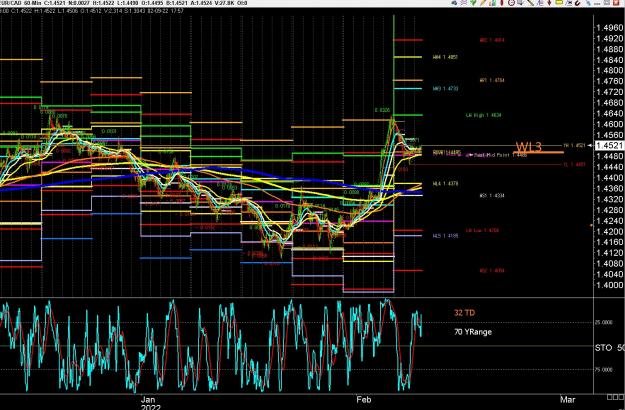Click the 25.0000 stochastic scale label
This screenshot has height=410, width=625.
coord(604,322)
